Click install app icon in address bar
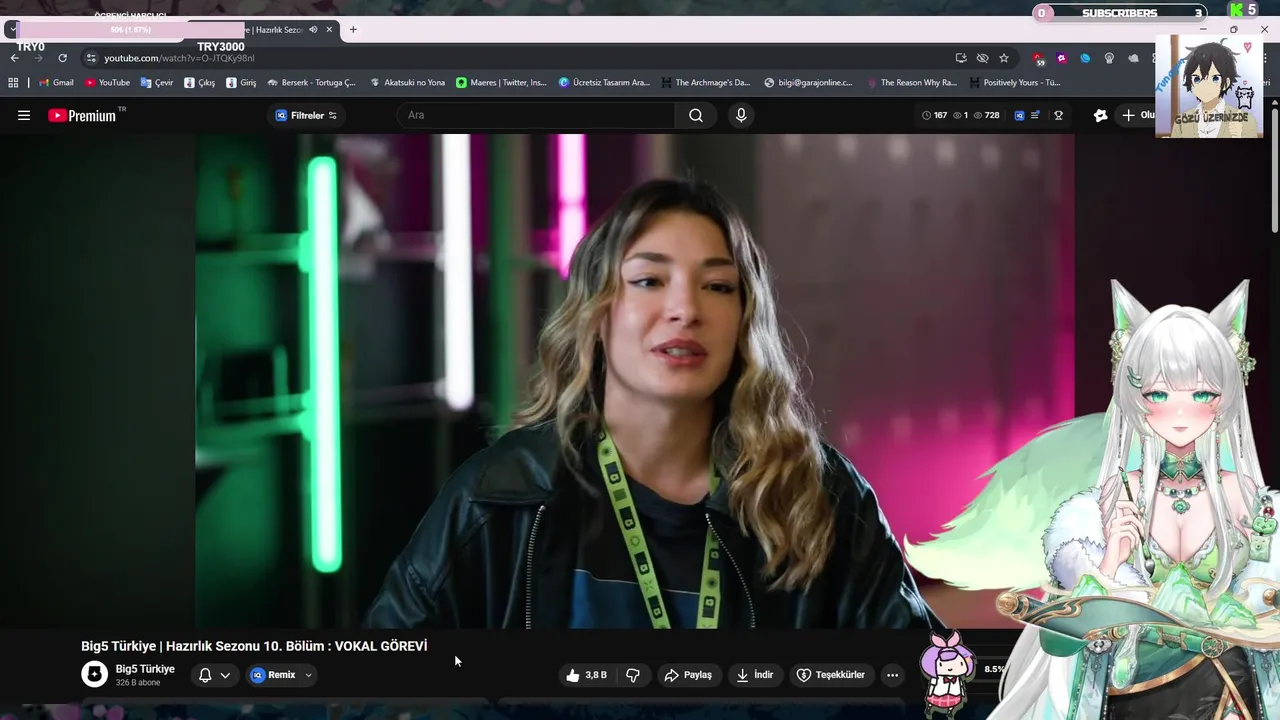The height and width of the screenshot is (720, 1280). pyautogui.click(x=961, y=58)
